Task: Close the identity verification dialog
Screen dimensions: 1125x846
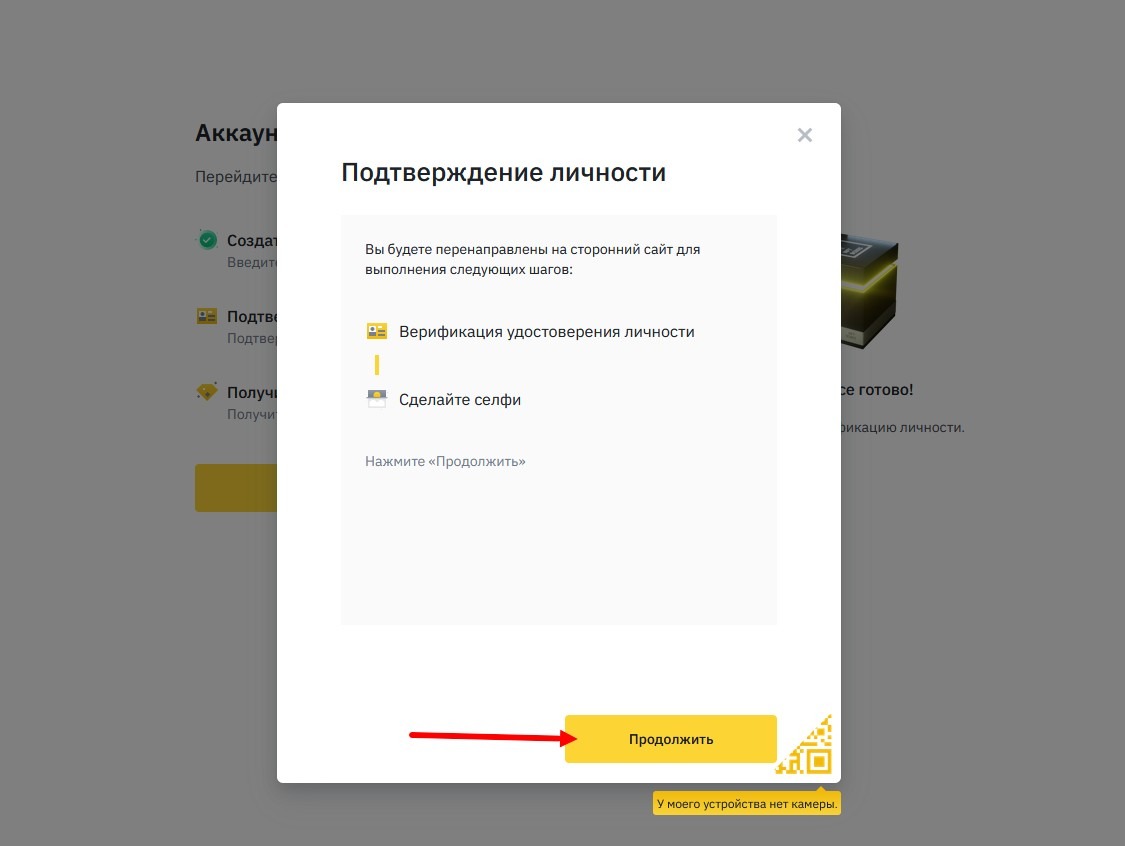Action: [804, 135]
